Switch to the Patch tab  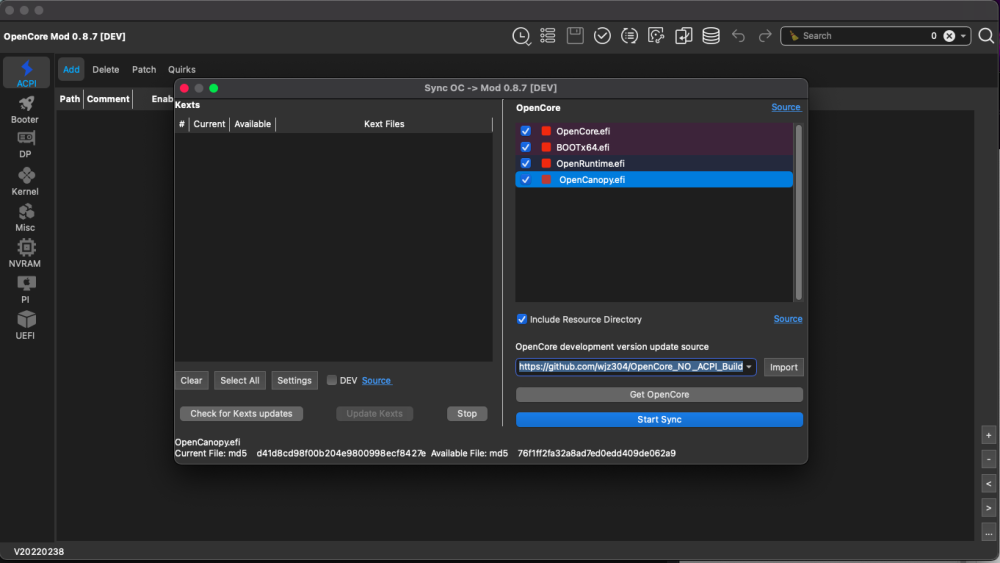pyautogui.click(x=144, y=69)
